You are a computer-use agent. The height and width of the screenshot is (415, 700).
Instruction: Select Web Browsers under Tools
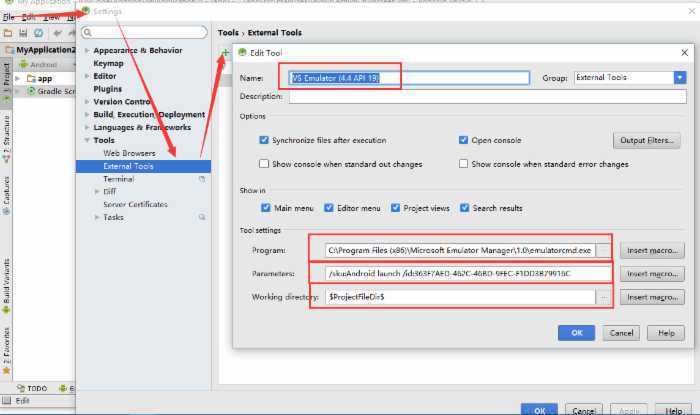(x=129, y=153)
